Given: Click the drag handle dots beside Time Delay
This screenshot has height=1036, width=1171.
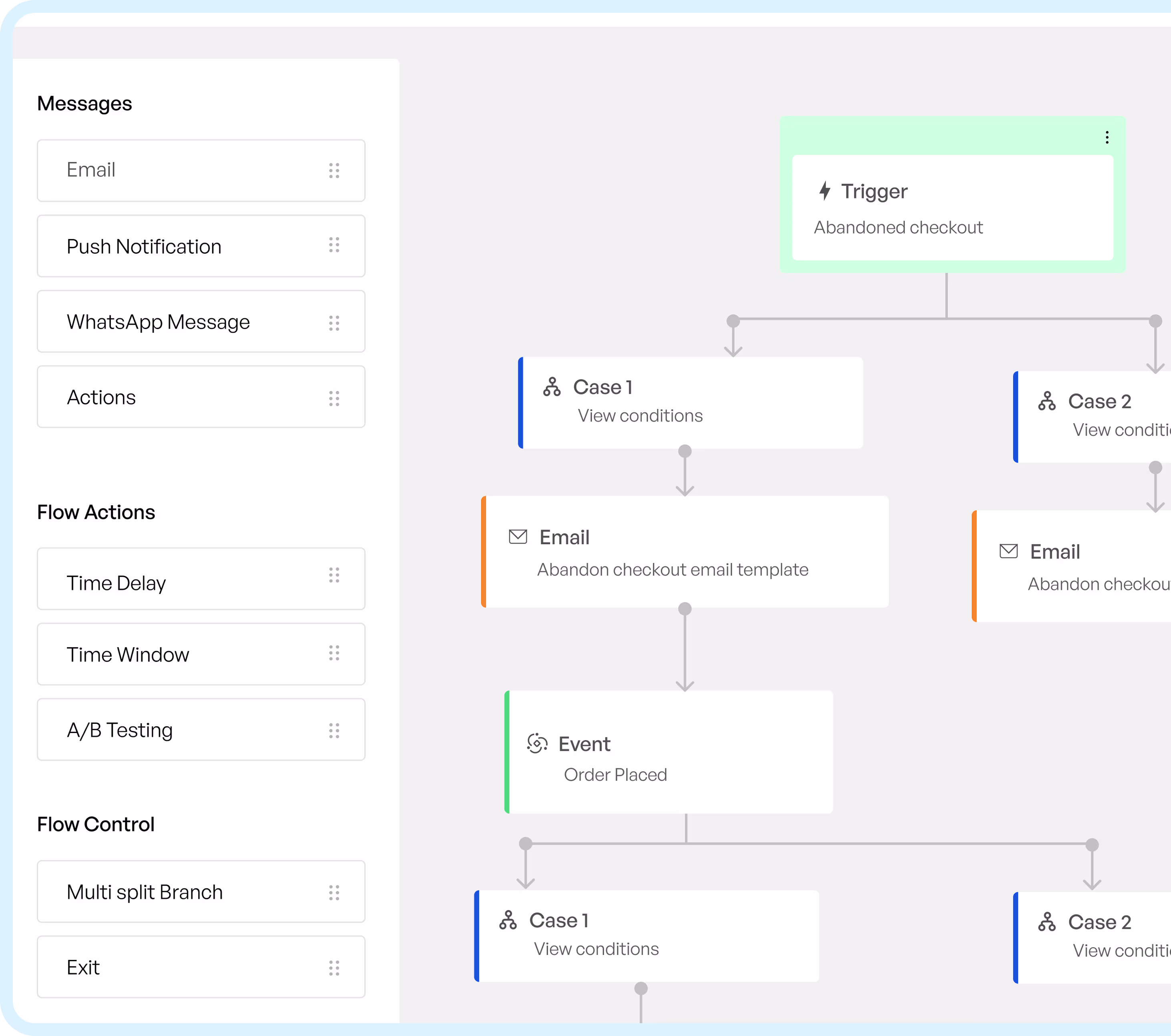Looking at the screenshot, I should [334, 575].
